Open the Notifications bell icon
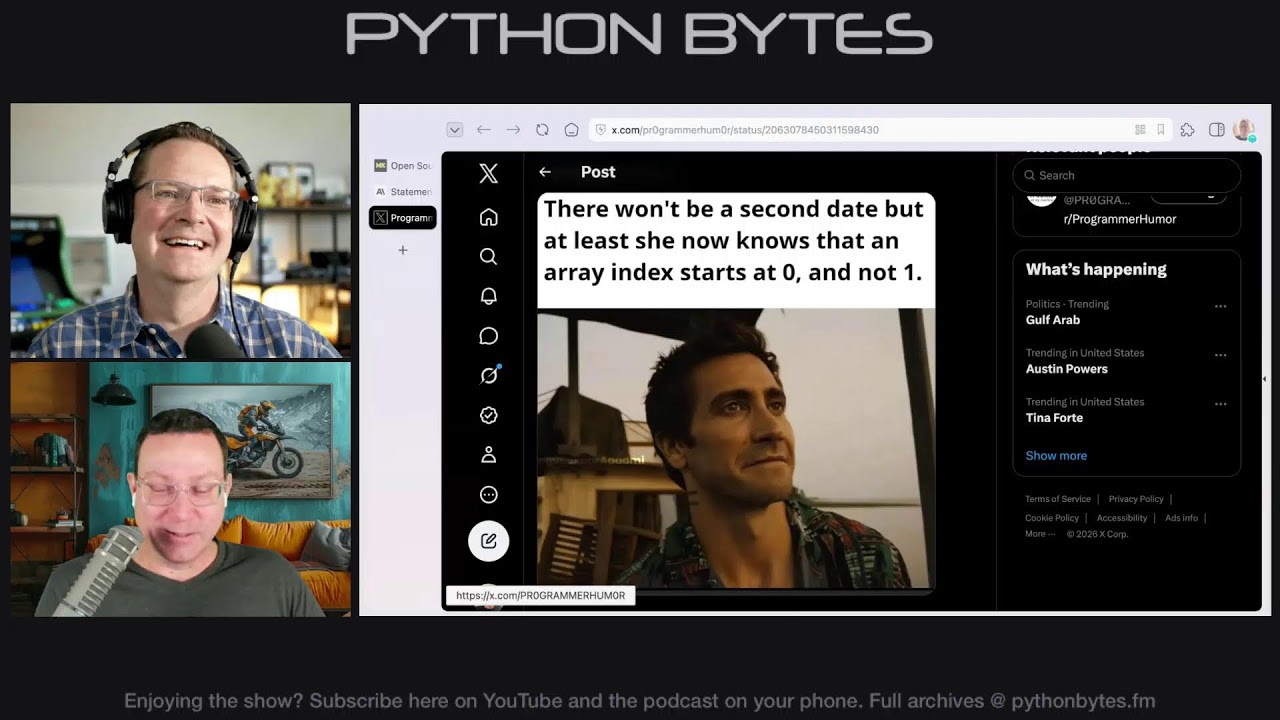 [x=488, y=296]
